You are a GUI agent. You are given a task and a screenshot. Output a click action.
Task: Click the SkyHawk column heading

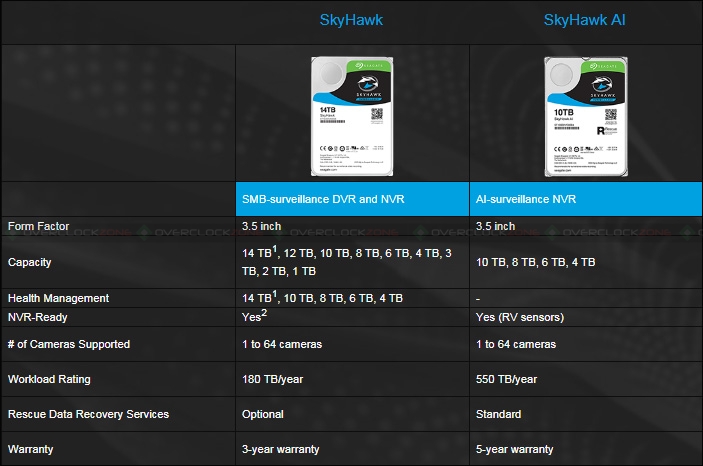[351, 20]
